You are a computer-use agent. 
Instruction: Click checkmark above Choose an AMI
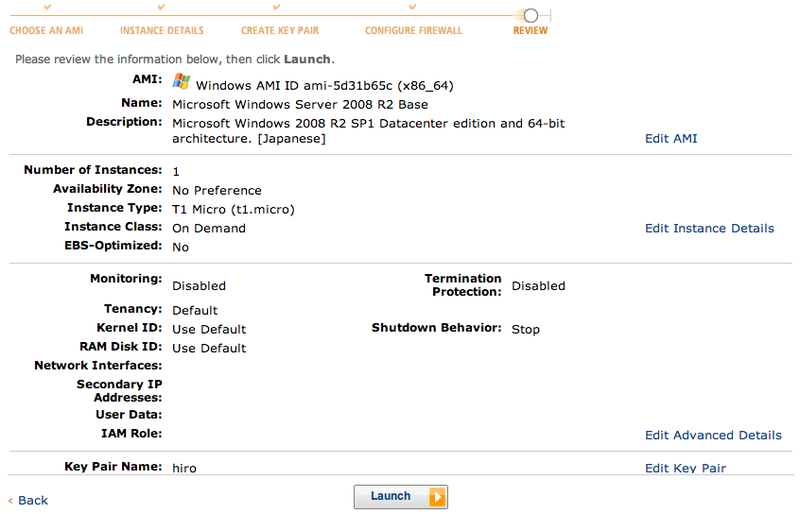pos(47,7)
